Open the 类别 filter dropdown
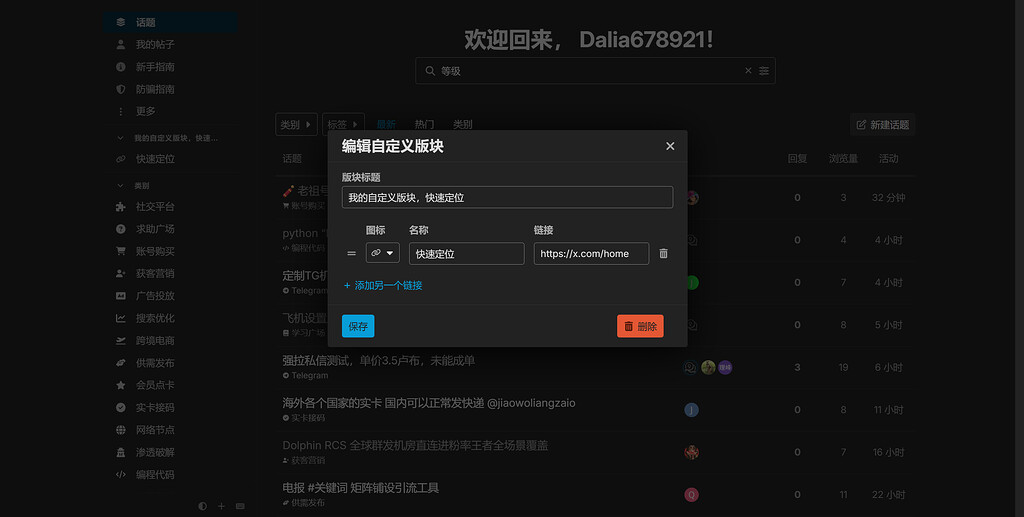 (x=296, y=124)
